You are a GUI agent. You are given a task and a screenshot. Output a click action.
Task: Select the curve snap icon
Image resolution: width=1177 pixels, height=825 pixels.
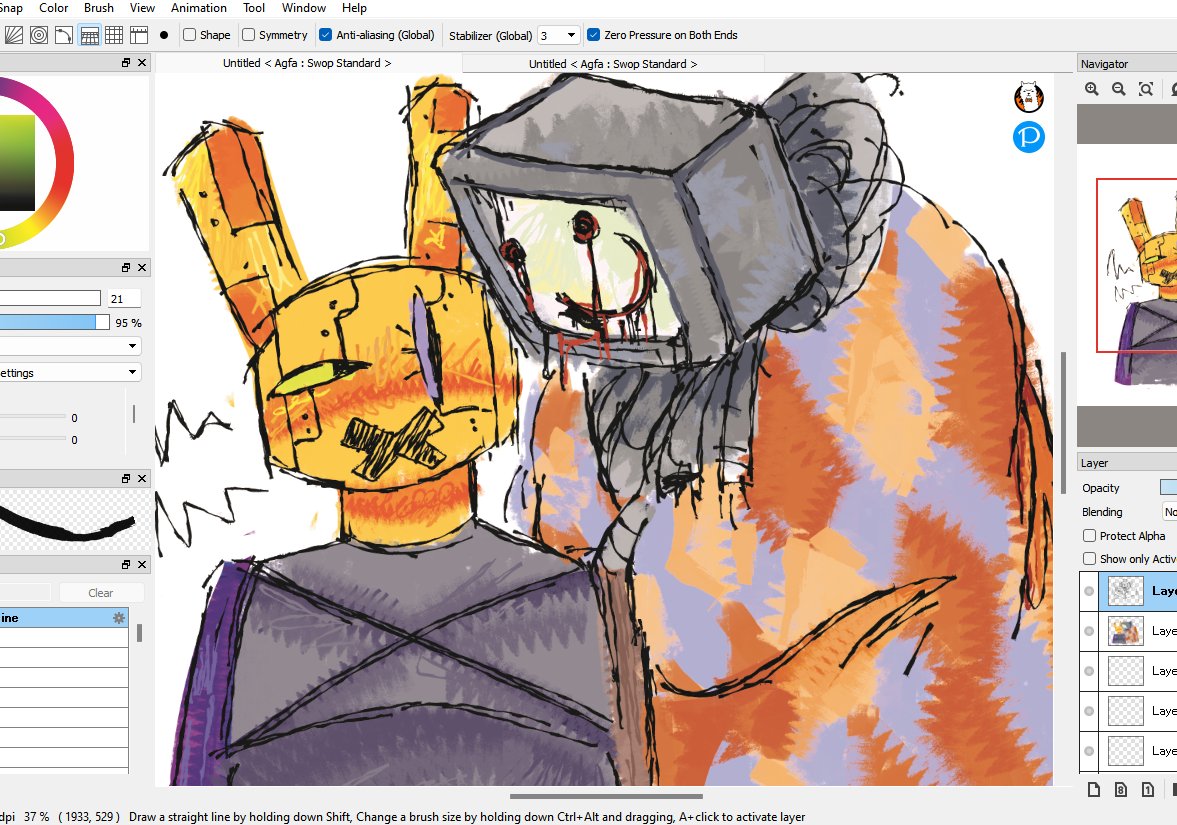pos(64,35)
